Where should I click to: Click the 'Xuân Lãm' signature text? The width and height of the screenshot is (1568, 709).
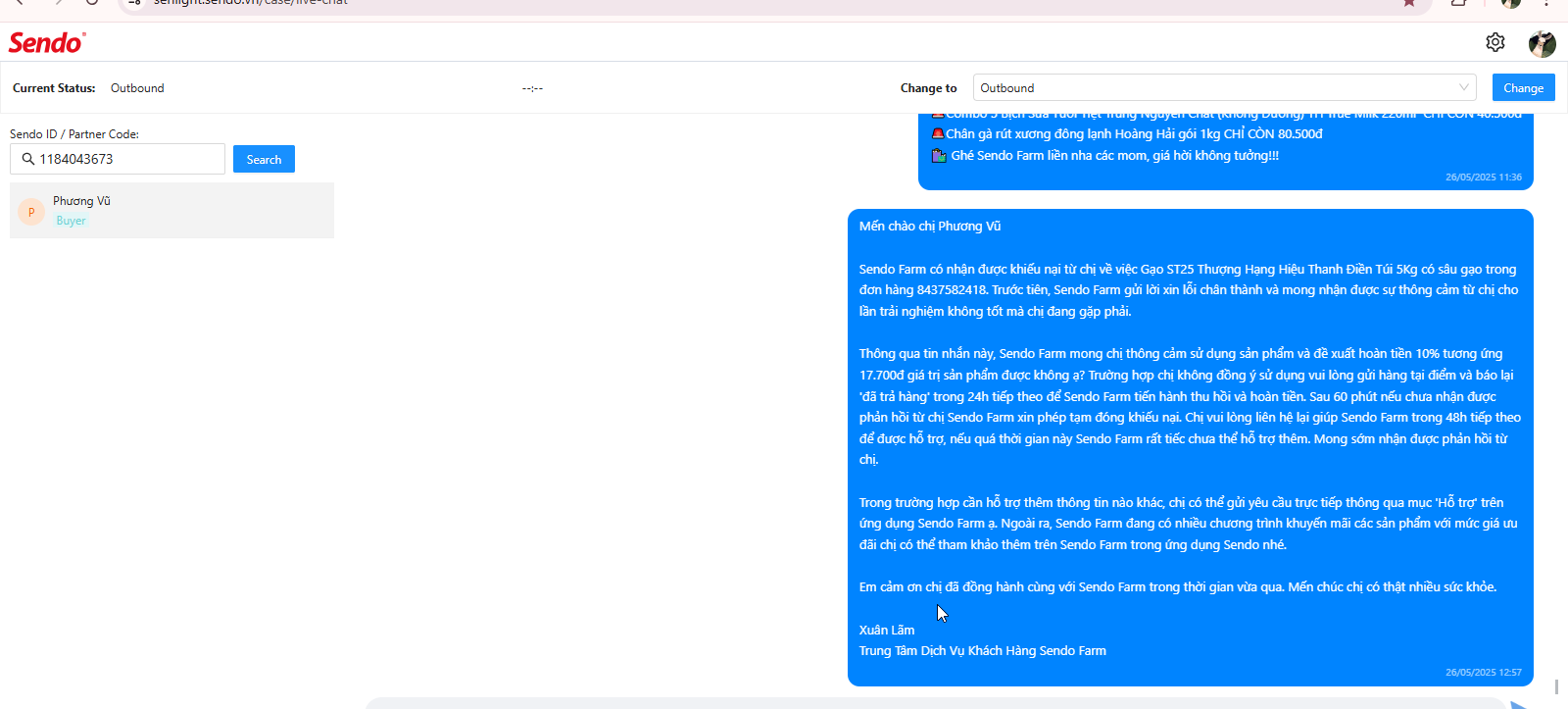pyautogui.click(x=887, y=631)
